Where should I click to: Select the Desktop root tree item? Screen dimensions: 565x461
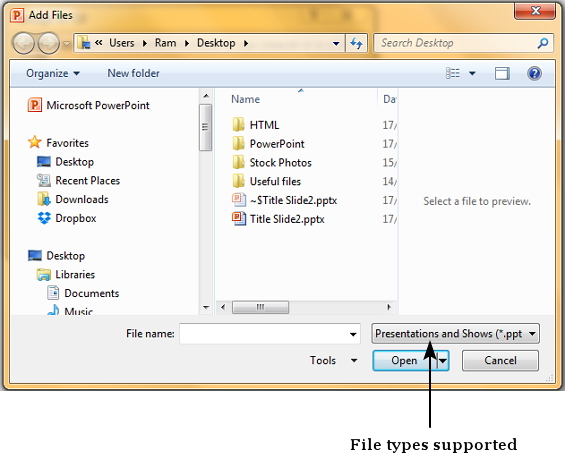coord(57,256)
